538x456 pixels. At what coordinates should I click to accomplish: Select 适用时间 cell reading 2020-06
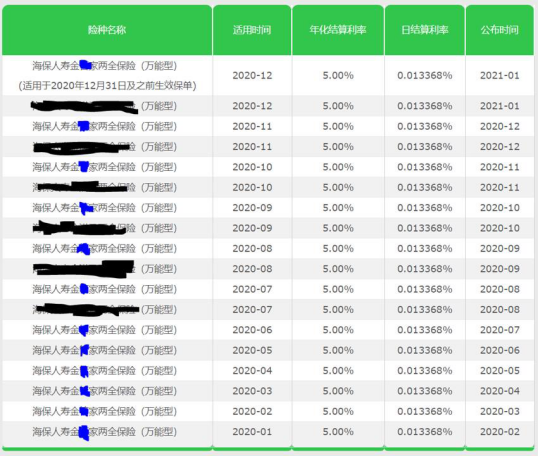click(252, 330)
